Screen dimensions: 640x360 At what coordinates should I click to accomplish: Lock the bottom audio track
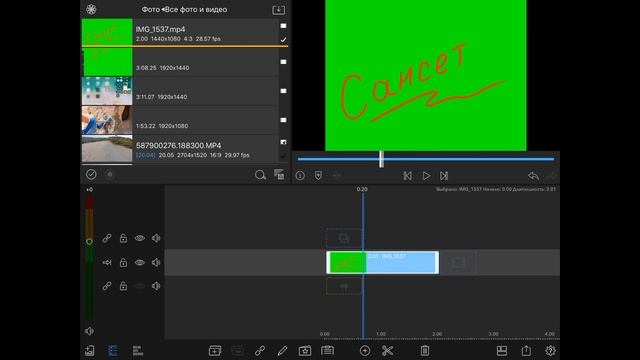coord(123,286)
